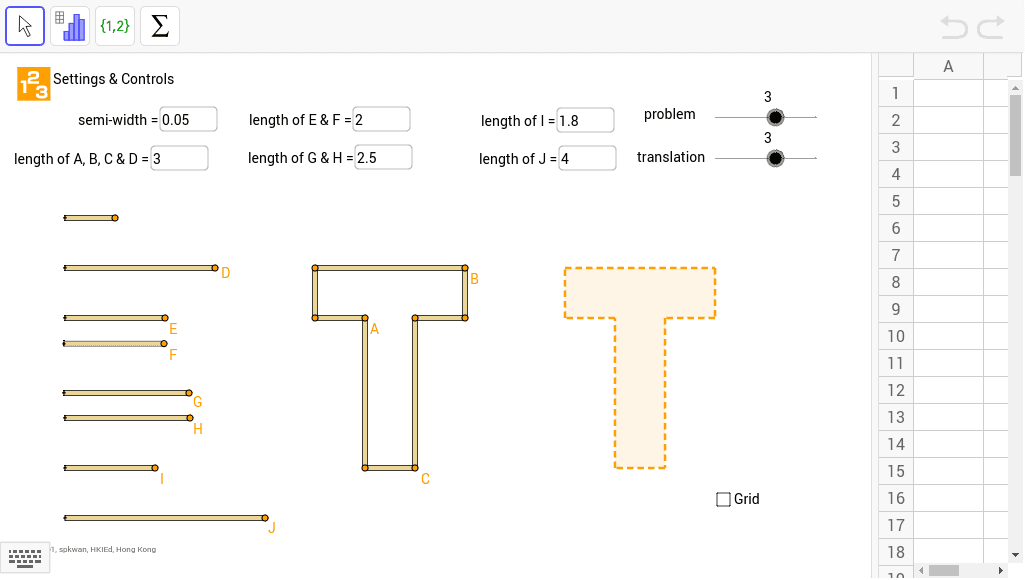This screenshot has width=1025, height=580.
Task: Show the virtual keyboard
Action: (24, 557)
